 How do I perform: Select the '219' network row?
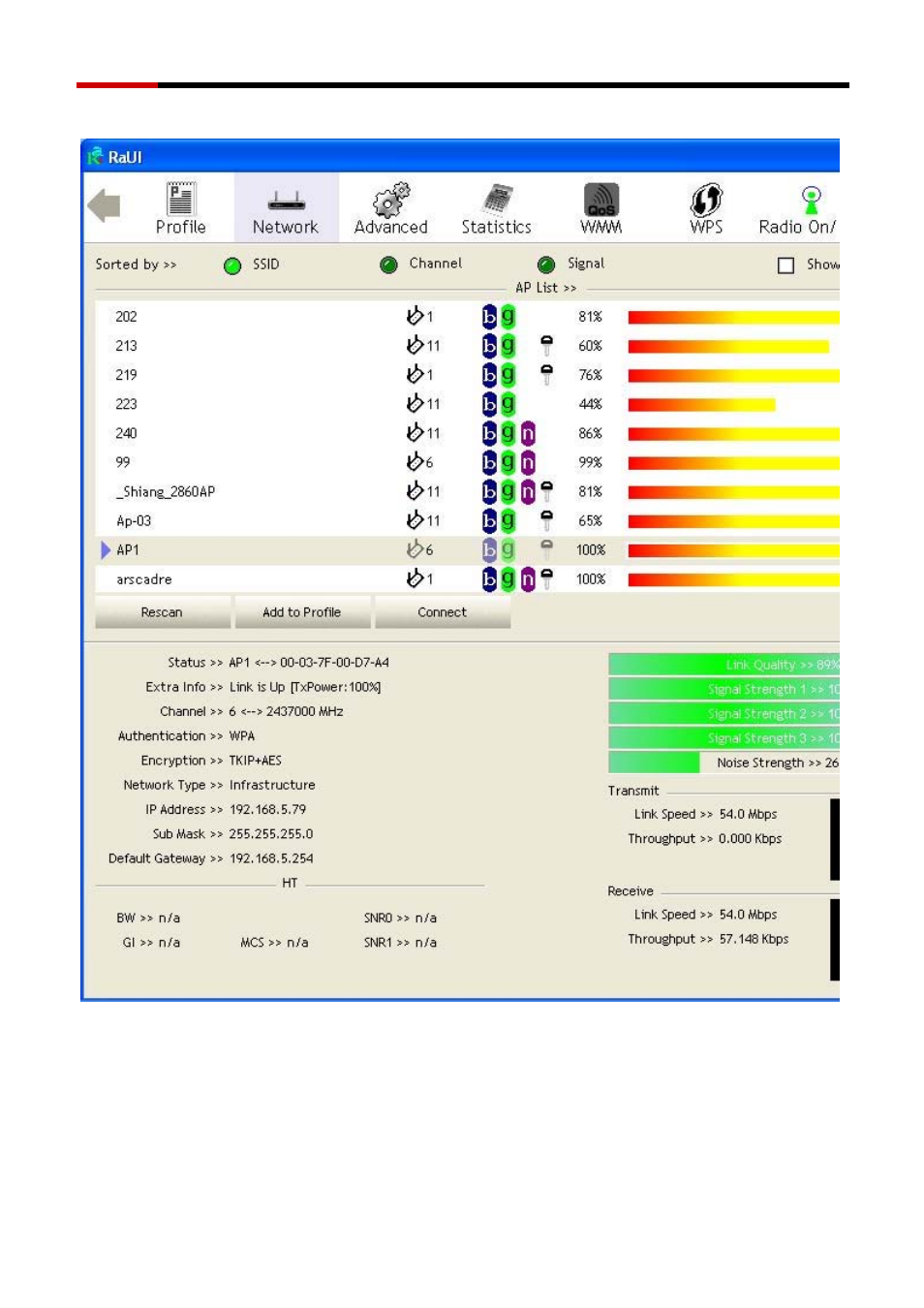pos(468,374)
